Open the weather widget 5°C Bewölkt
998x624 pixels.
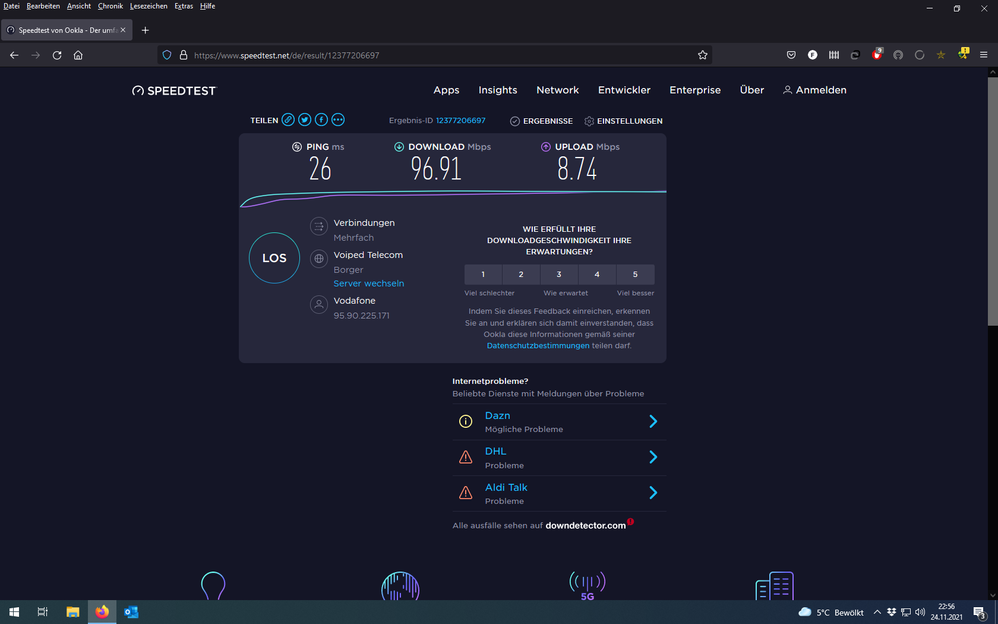click(831, 613)
